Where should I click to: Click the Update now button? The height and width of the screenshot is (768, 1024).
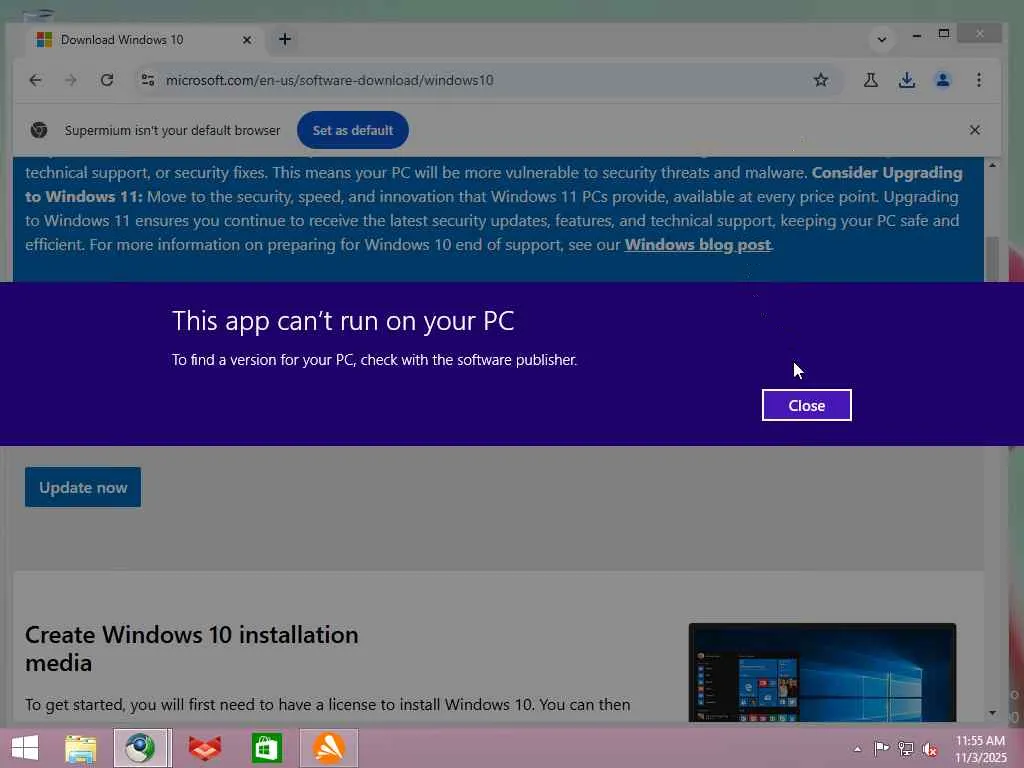click(x=83, y=487)
